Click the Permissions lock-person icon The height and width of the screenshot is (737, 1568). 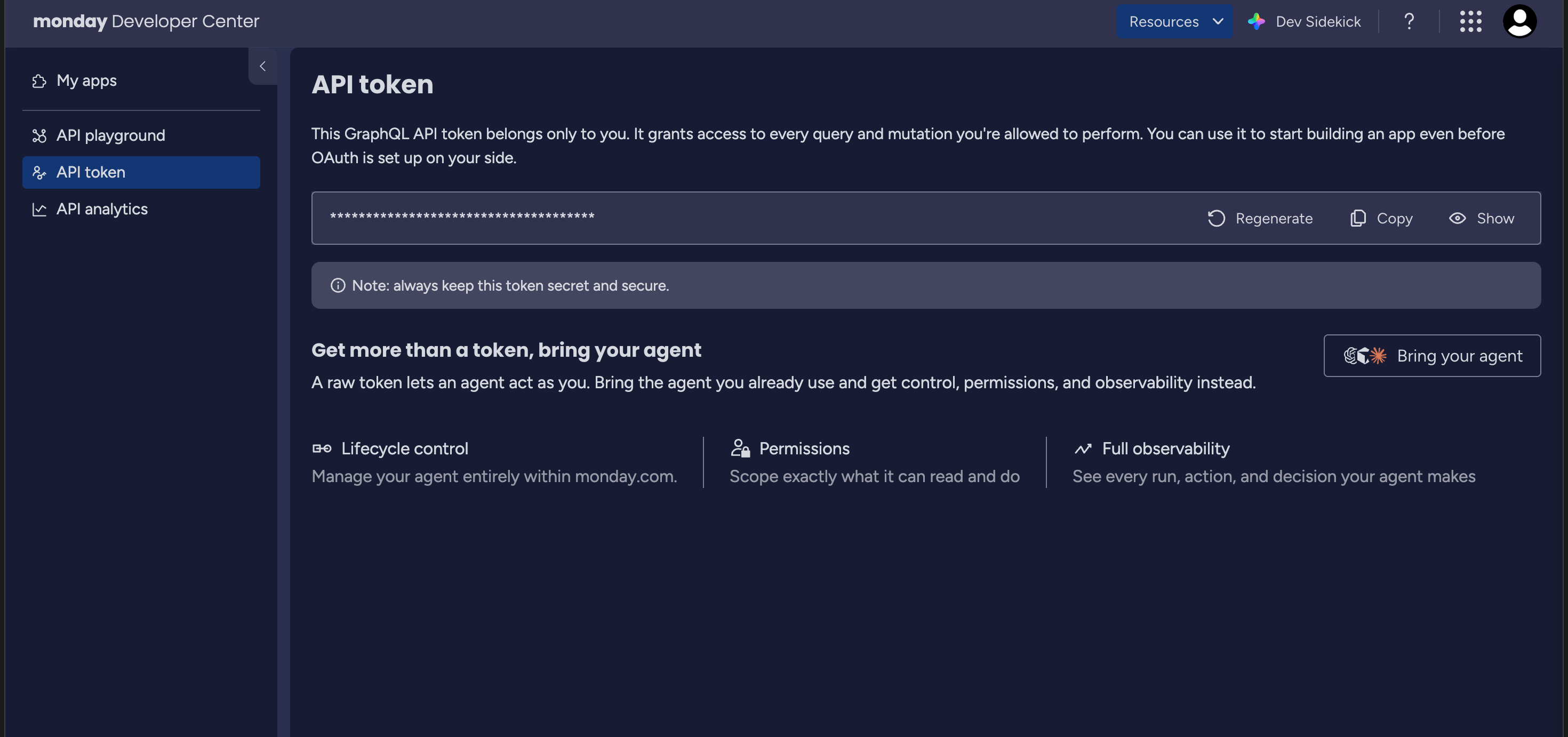click(x=740, y=448)
